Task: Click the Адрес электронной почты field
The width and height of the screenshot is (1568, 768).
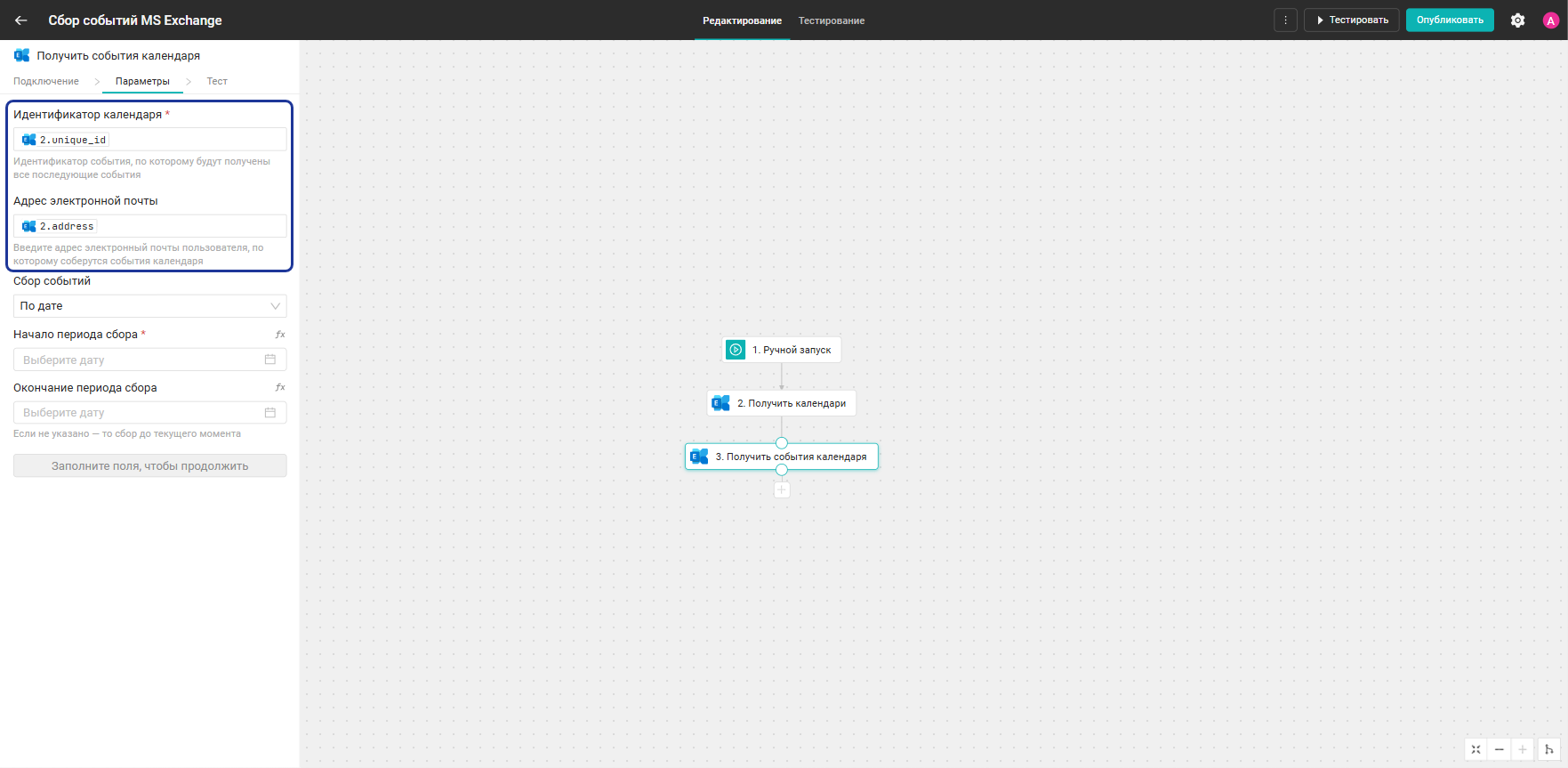Action: (x=150, y=226)
